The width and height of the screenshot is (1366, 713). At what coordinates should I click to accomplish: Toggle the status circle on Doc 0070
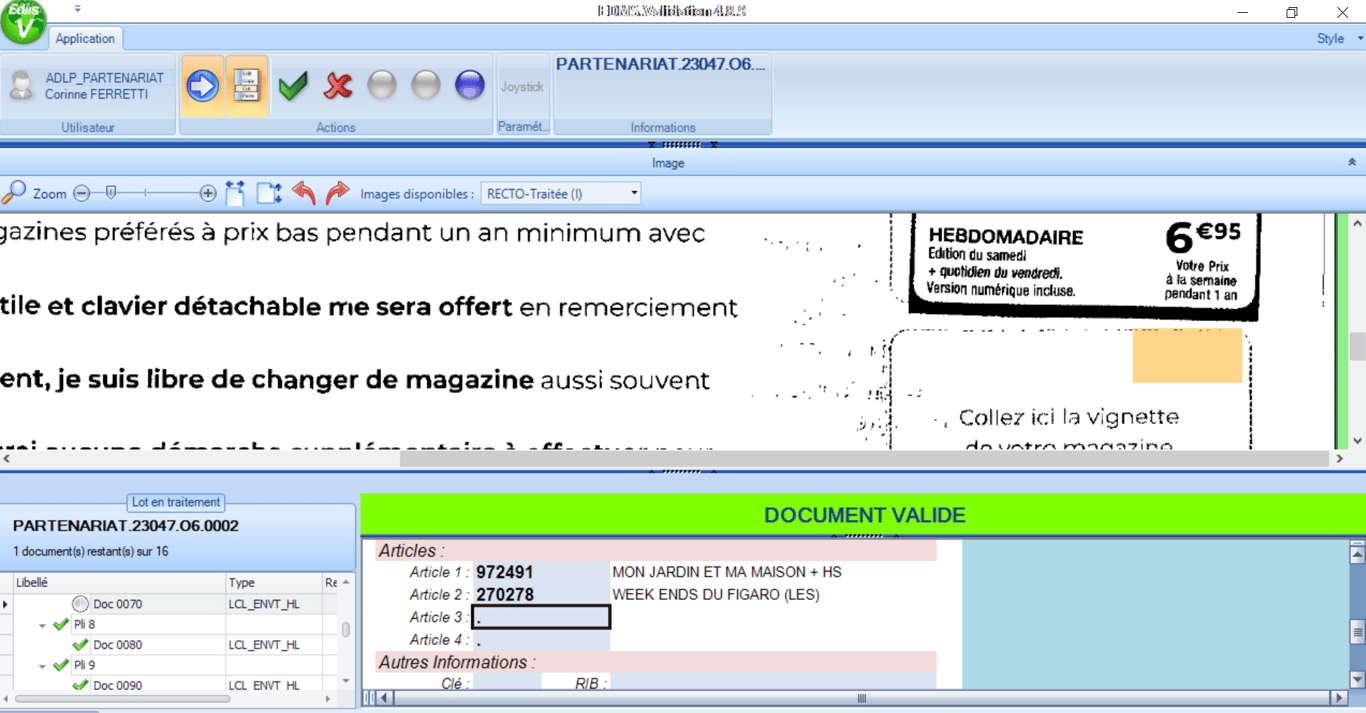[80, 603]
